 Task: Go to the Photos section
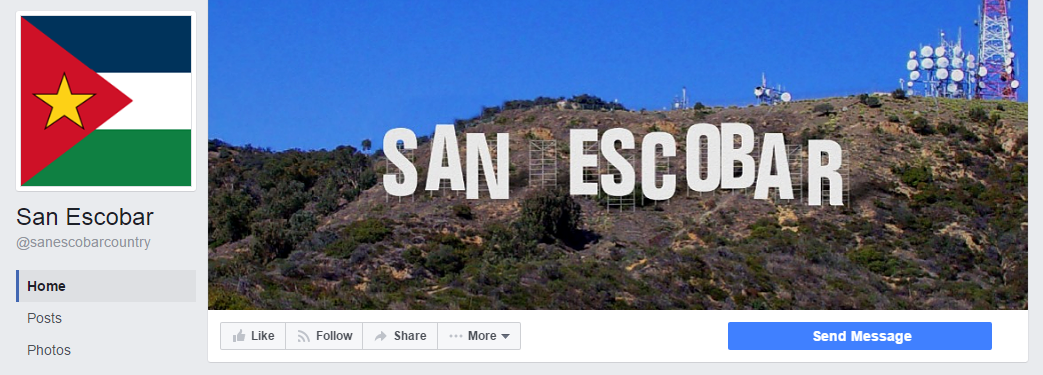point(49,350)
